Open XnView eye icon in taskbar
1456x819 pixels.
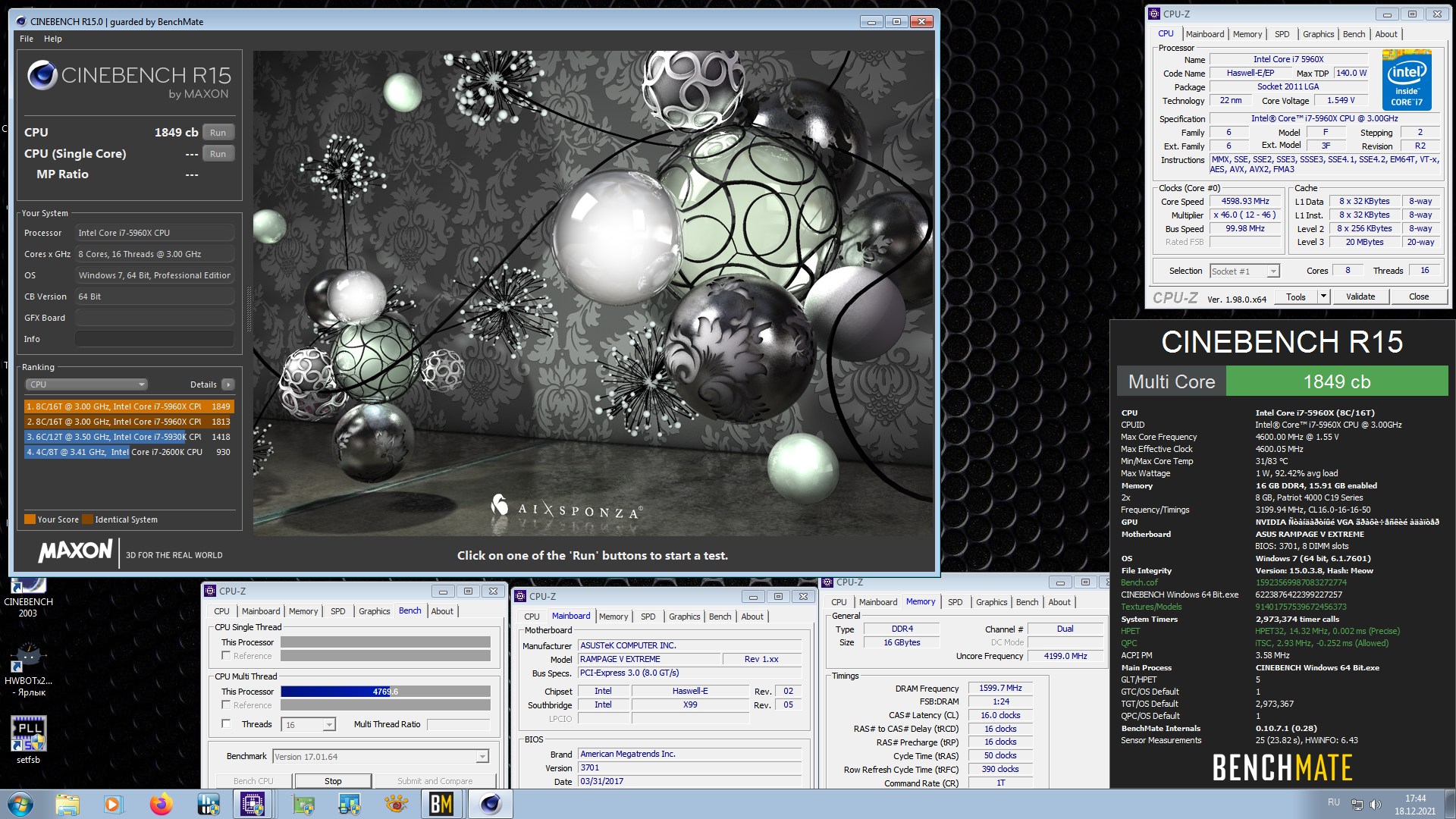click(396, 804)
